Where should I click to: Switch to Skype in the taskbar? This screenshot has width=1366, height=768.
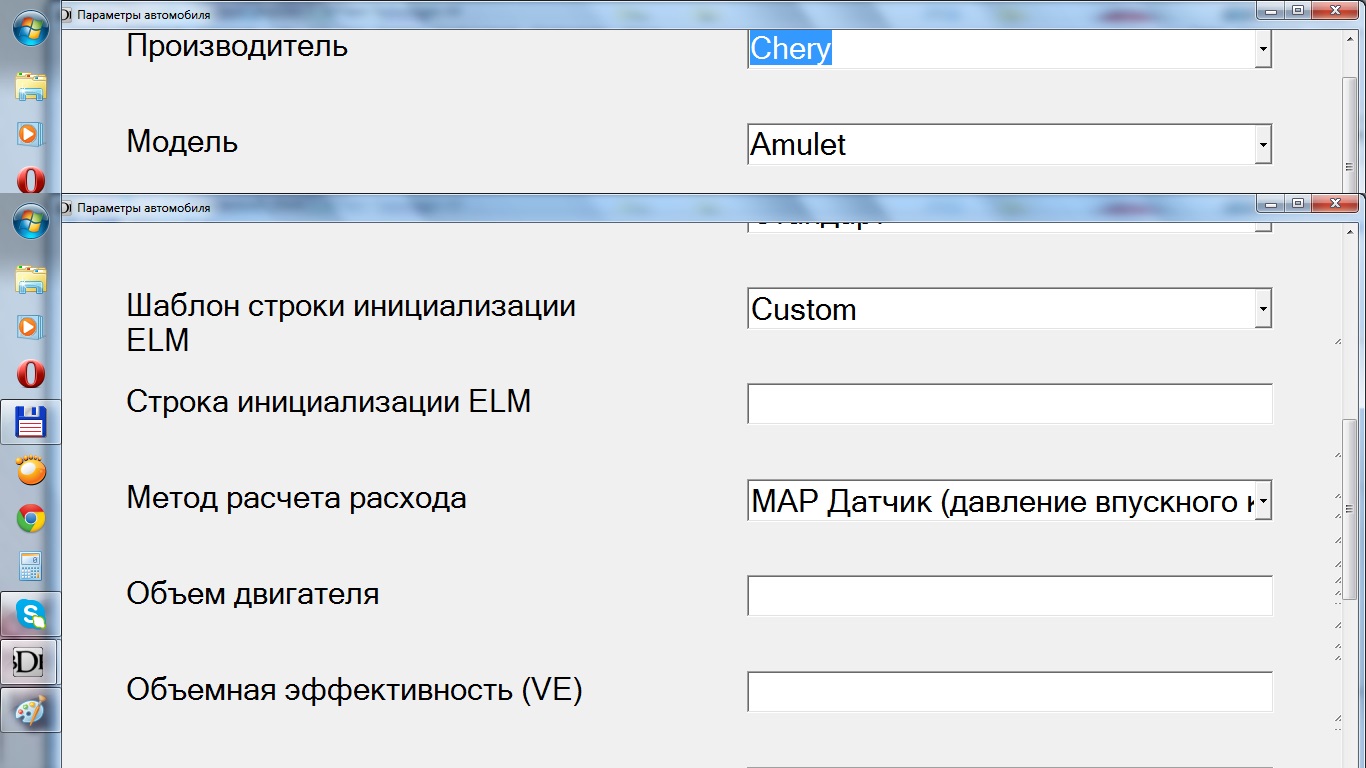pyautogui.click(x=31, y=614)
